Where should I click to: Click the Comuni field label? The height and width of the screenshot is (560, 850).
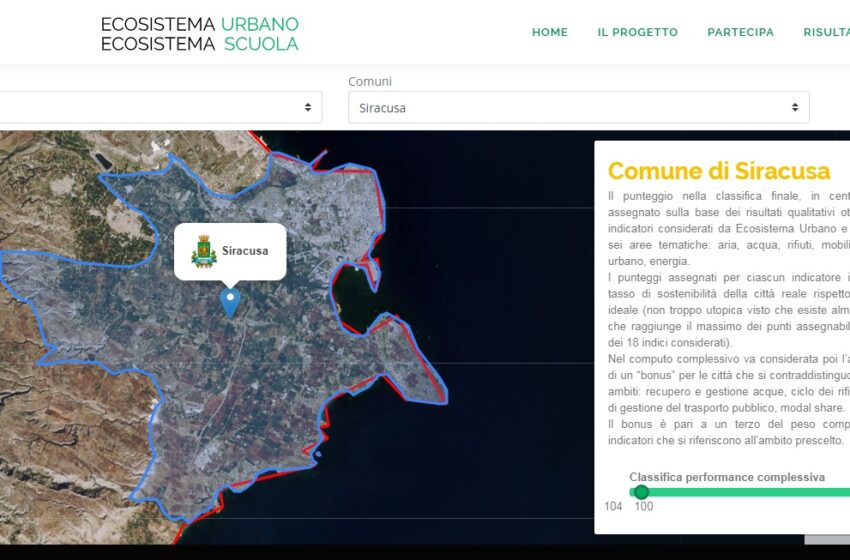tap(370, 81)
